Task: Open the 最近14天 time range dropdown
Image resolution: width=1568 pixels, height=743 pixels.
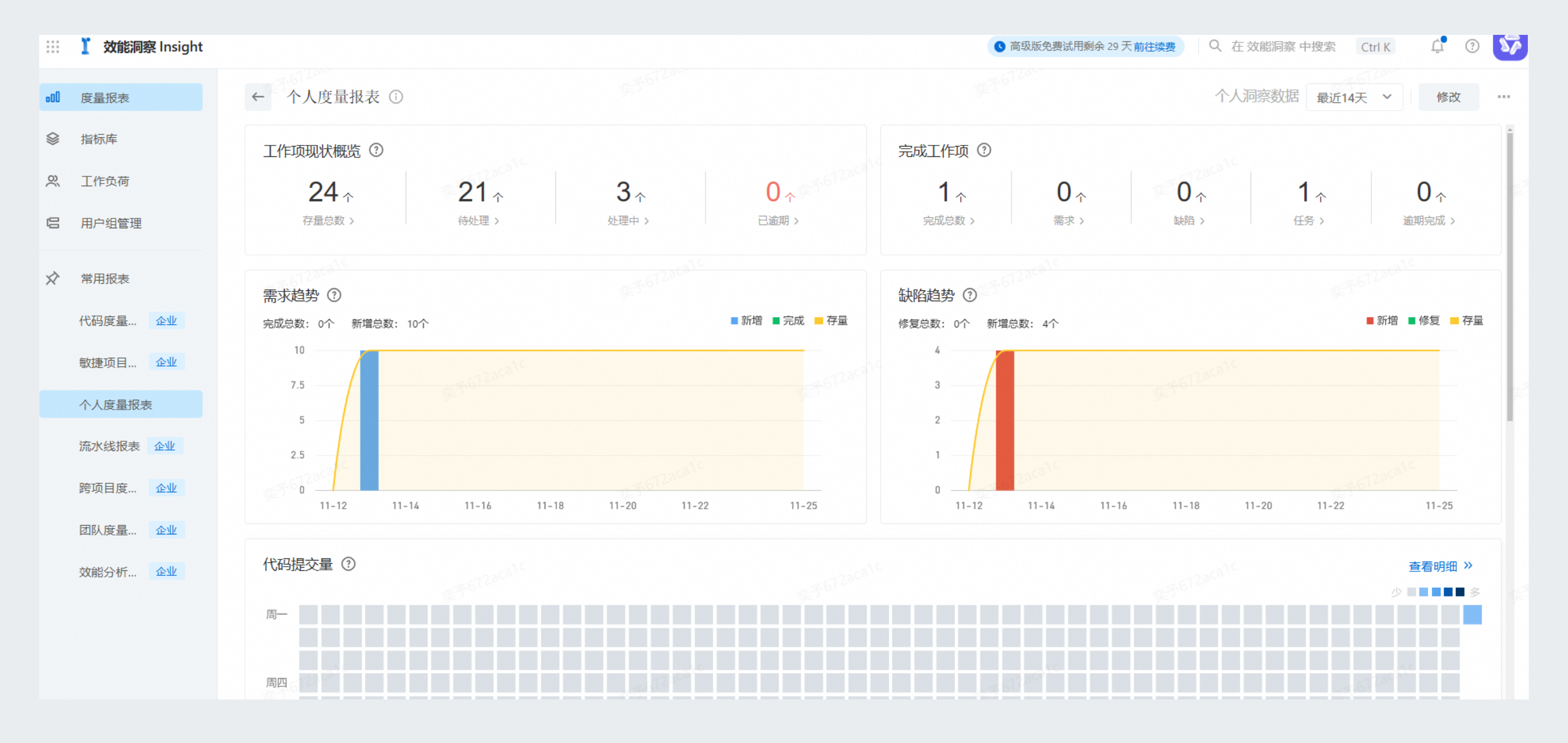Action: tap(1353, 98)
